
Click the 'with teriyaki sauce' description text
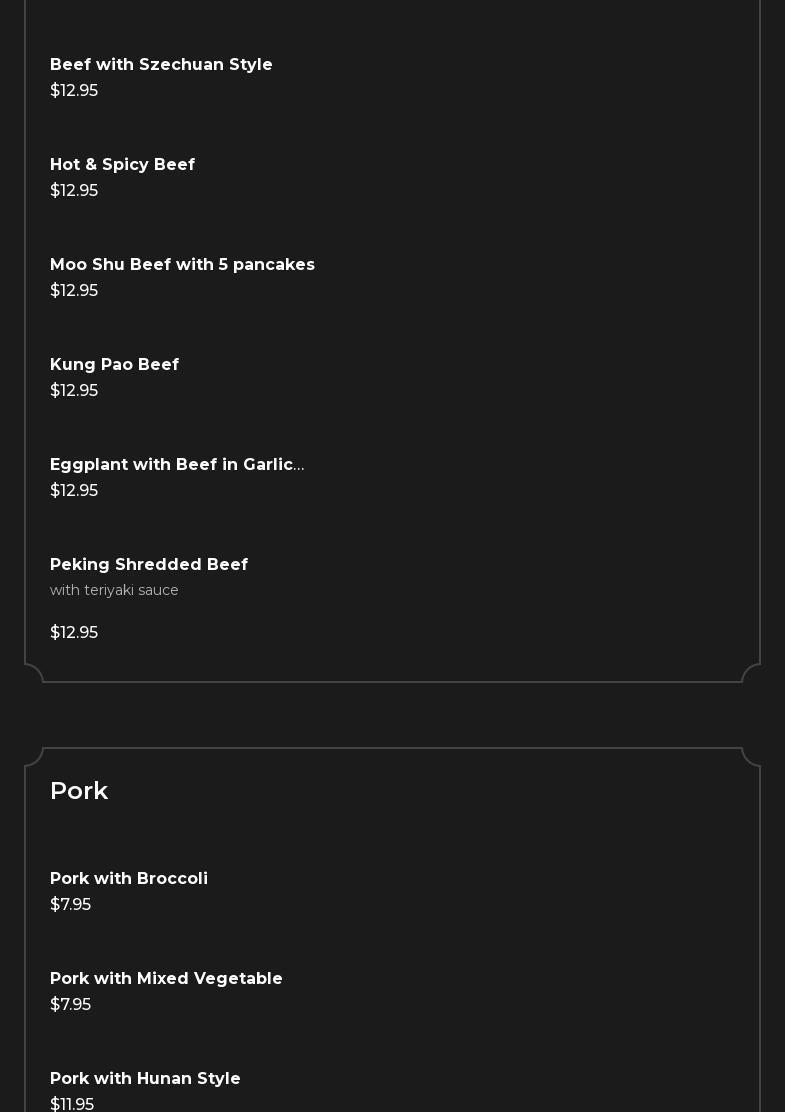tap(114, 590)
